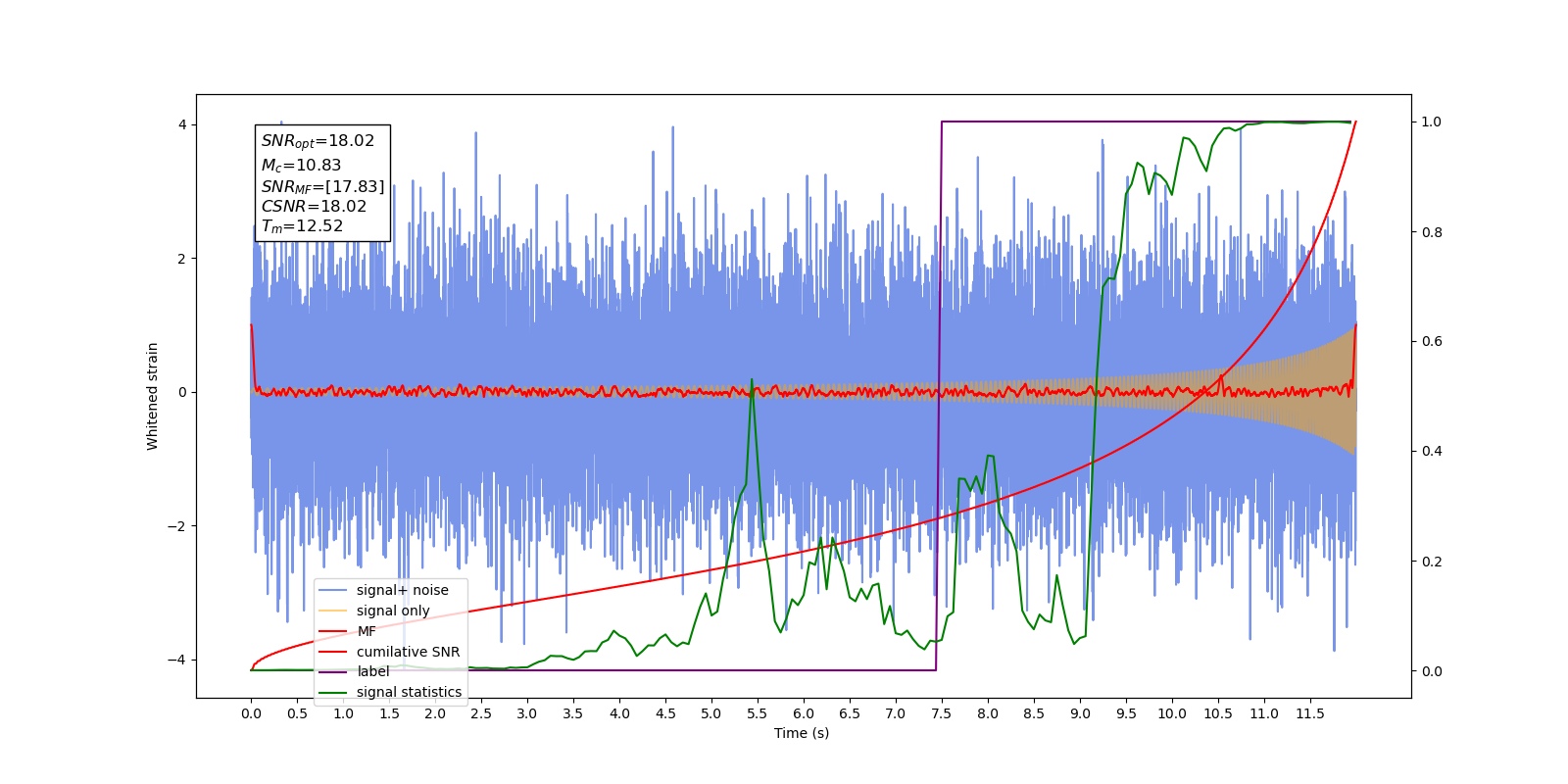This screenshot has width=1568, height=784.
Task: Click the Tm=12.52 annotation line
Action: click(x=302, y=226)
